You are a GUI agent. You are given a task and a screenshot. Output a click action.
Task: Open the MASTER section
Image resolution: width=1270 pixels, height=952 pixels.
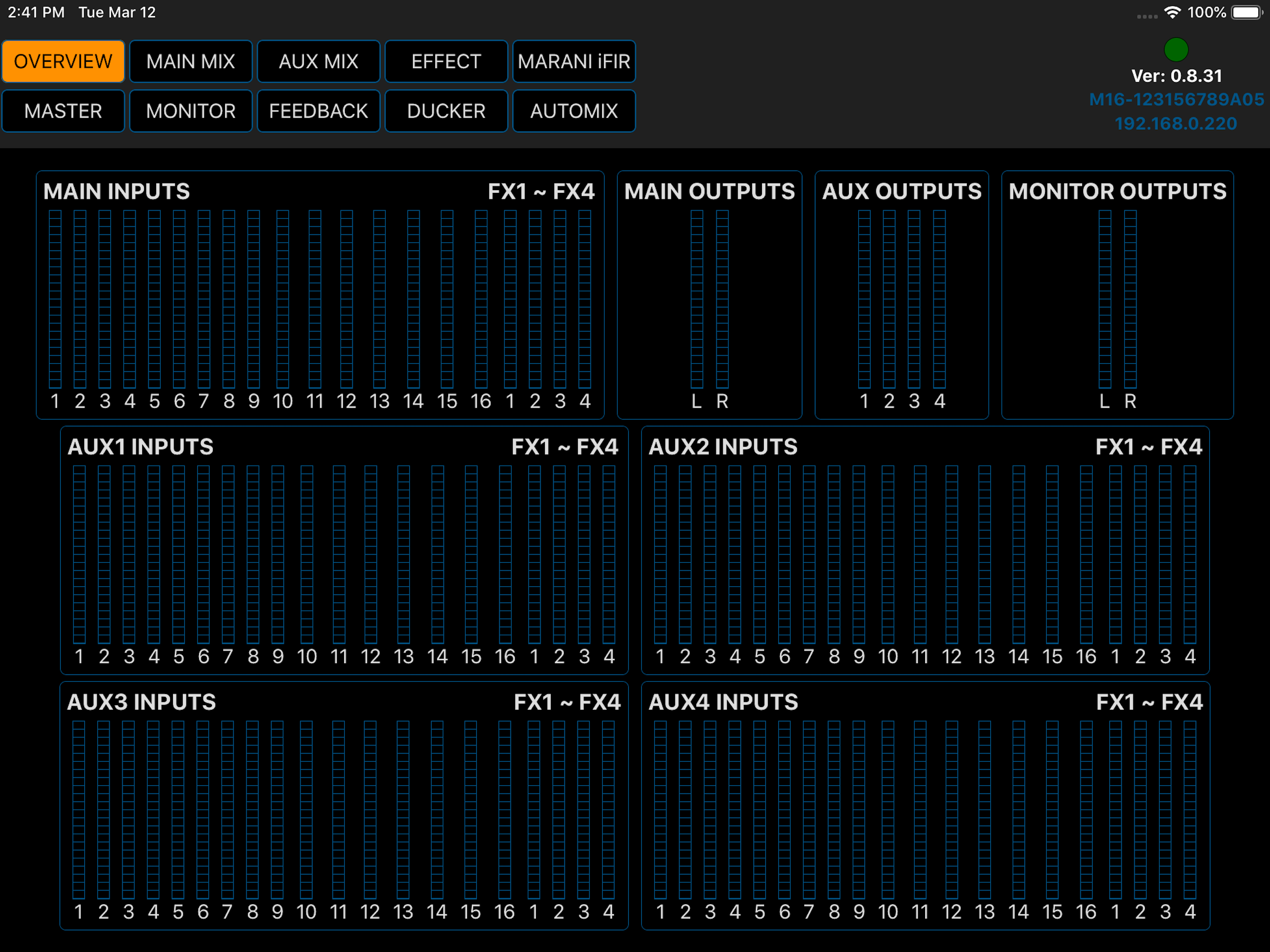pos(63,111)
